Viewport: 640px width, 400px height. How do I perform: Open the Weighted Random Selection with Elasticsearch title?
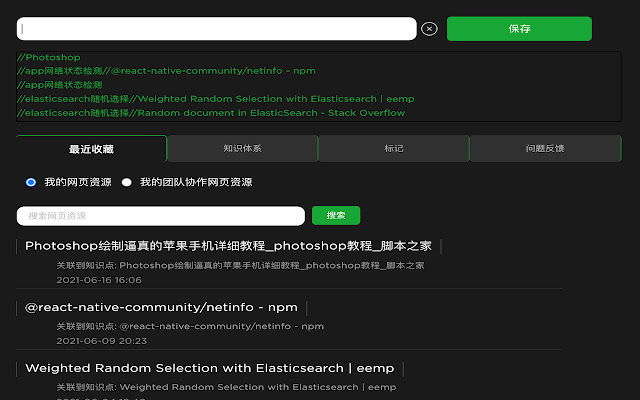(210, 368)
